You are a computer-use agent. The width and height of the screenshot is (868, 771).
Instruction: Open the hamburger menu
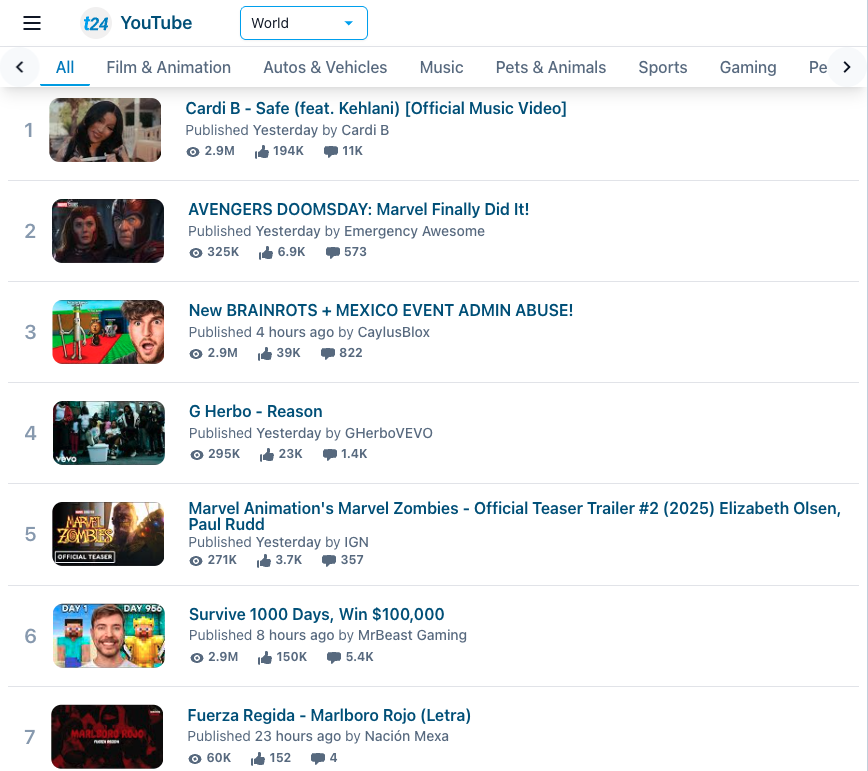32,23
